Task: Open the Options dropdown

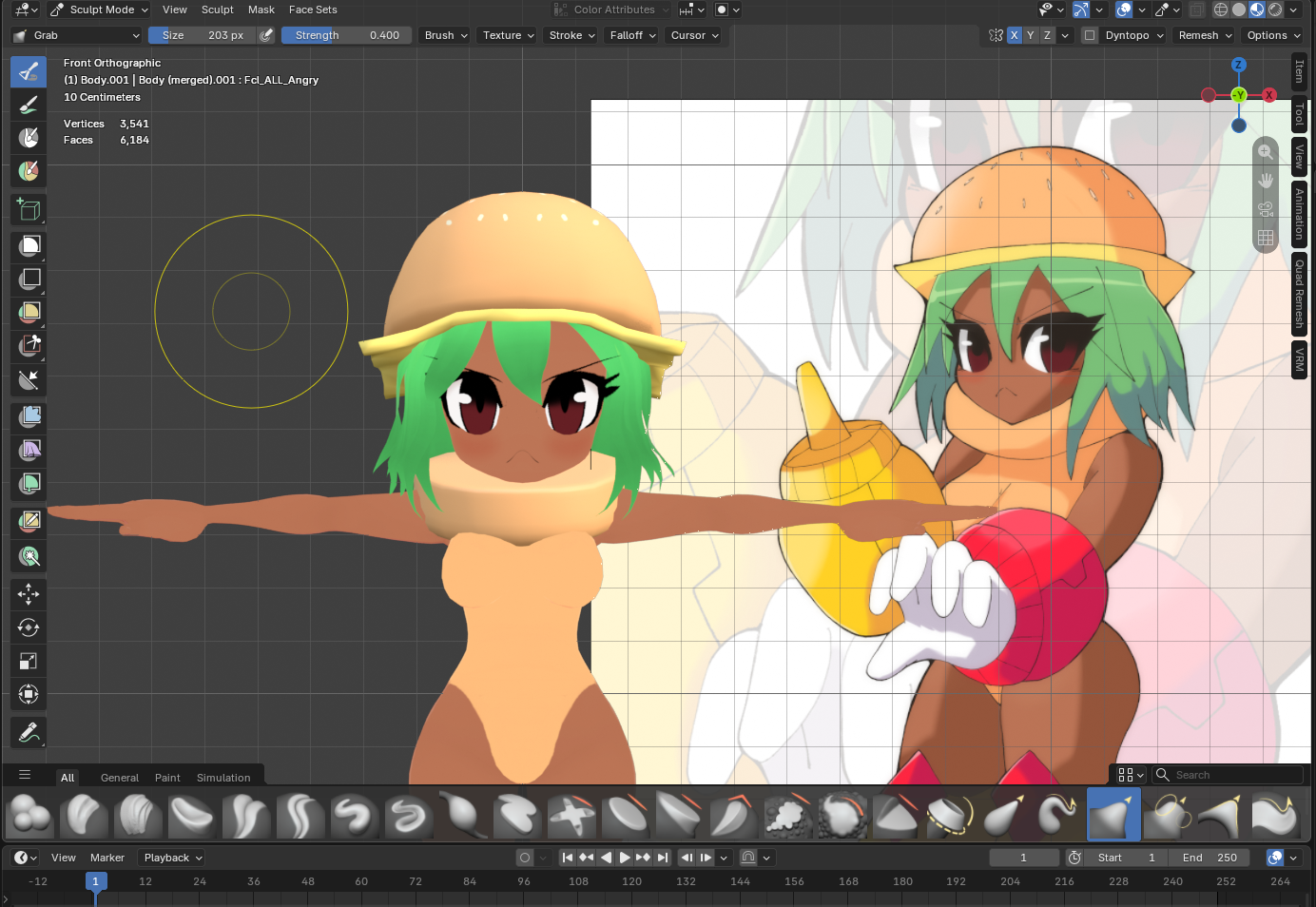Action: (1274, 35)
